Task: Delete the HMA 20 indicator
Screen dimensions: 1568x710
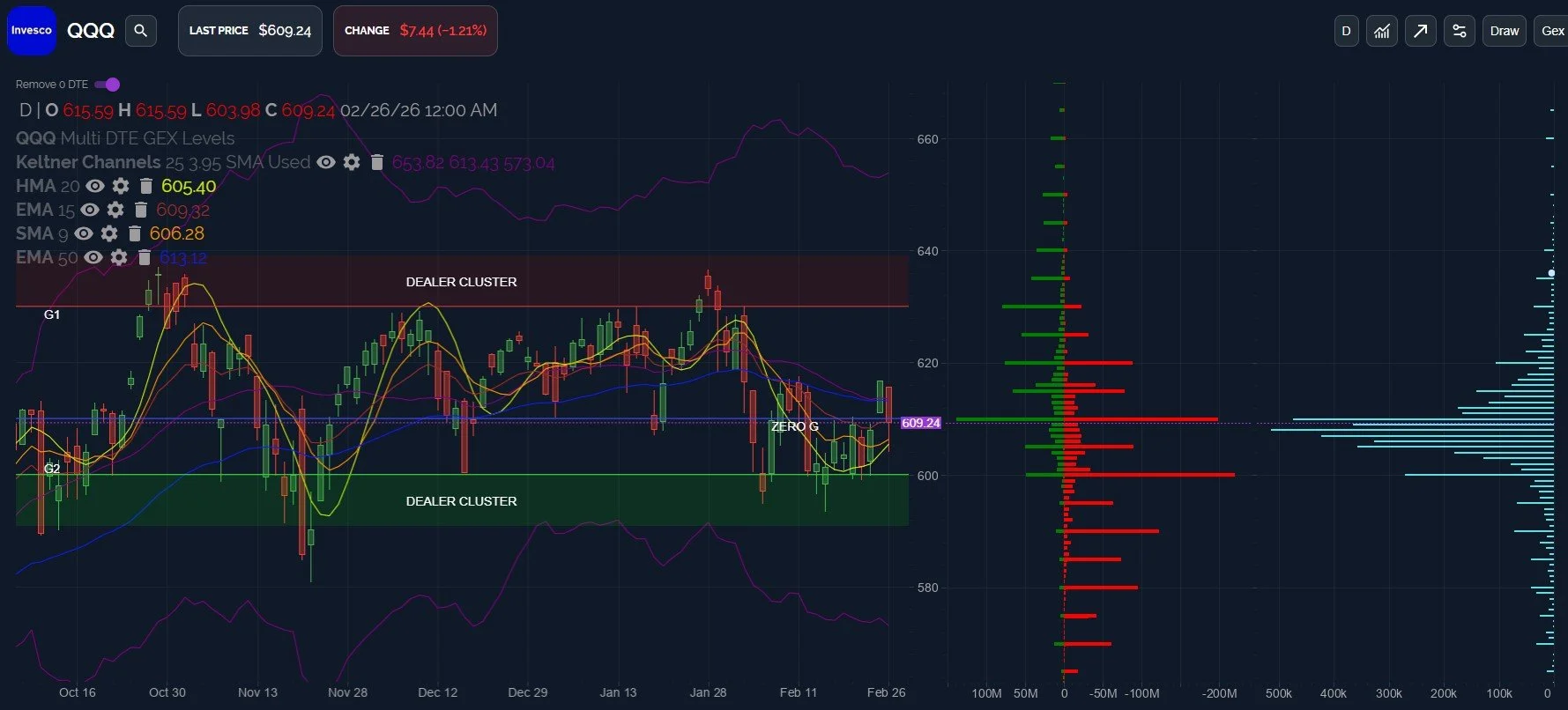Action: tap(146, 186)
